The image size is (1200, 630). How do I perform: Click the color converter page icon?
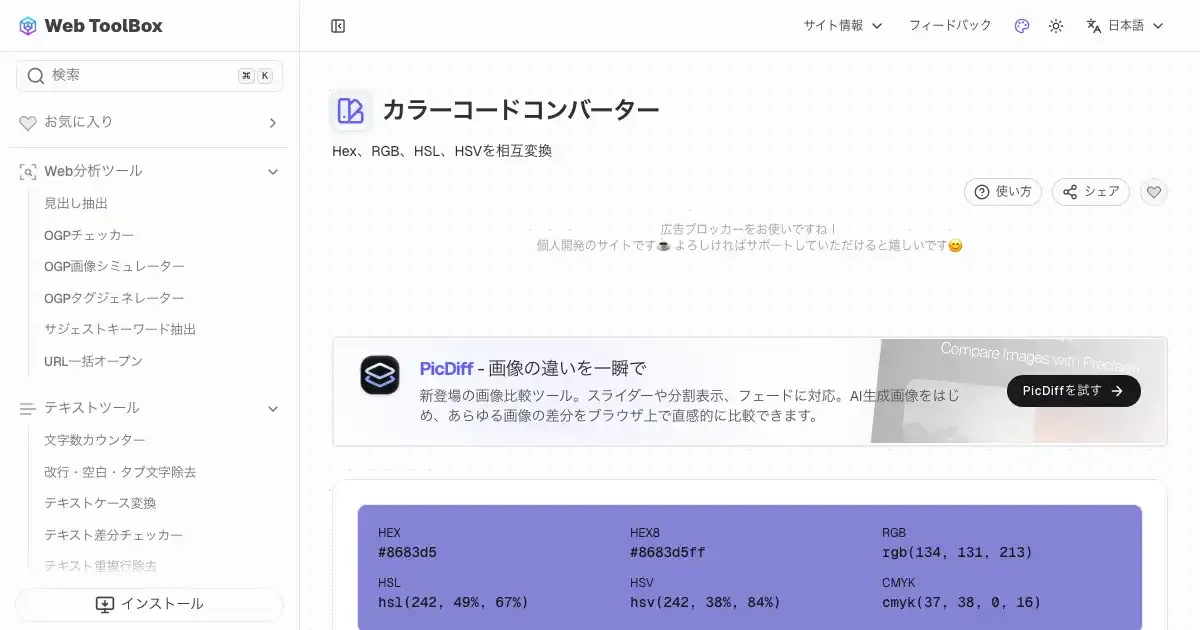(351, 111)
